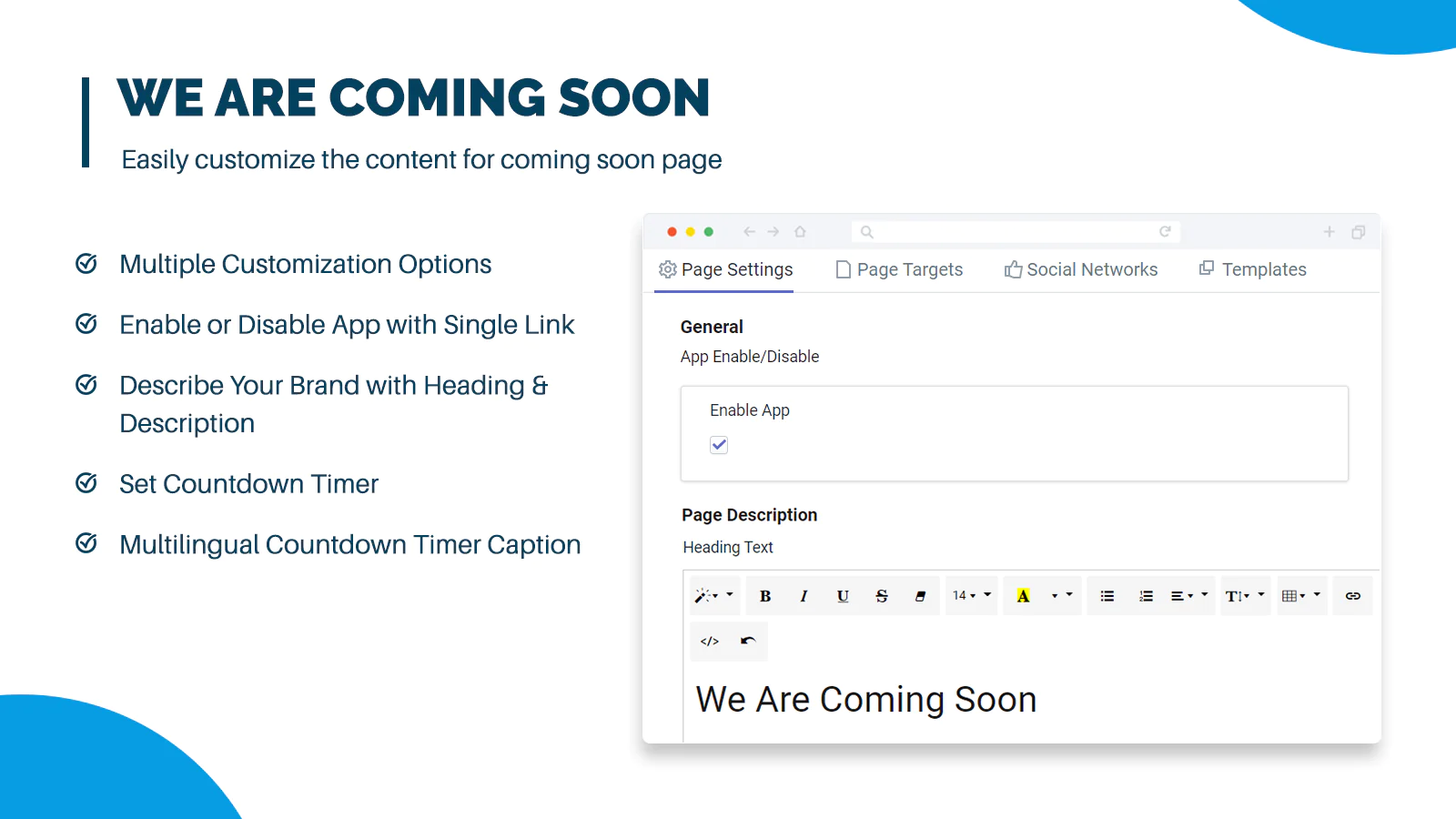The width and height of the screenshot is (1456, 819).
Task: Click the 'Enable App' label
Action: (750, 410)
